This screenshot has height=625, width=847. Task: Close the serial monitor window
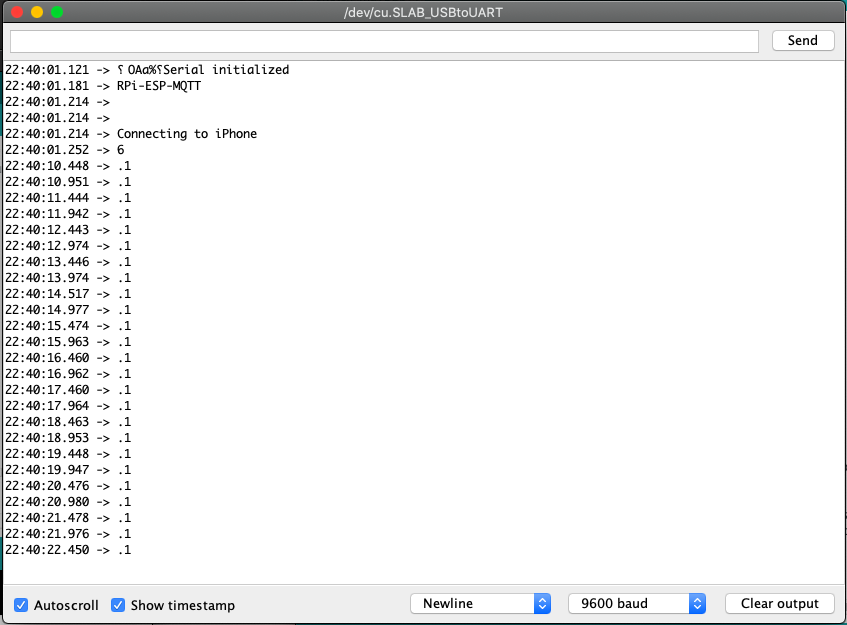pyautogui.click(x=17, y=12)
